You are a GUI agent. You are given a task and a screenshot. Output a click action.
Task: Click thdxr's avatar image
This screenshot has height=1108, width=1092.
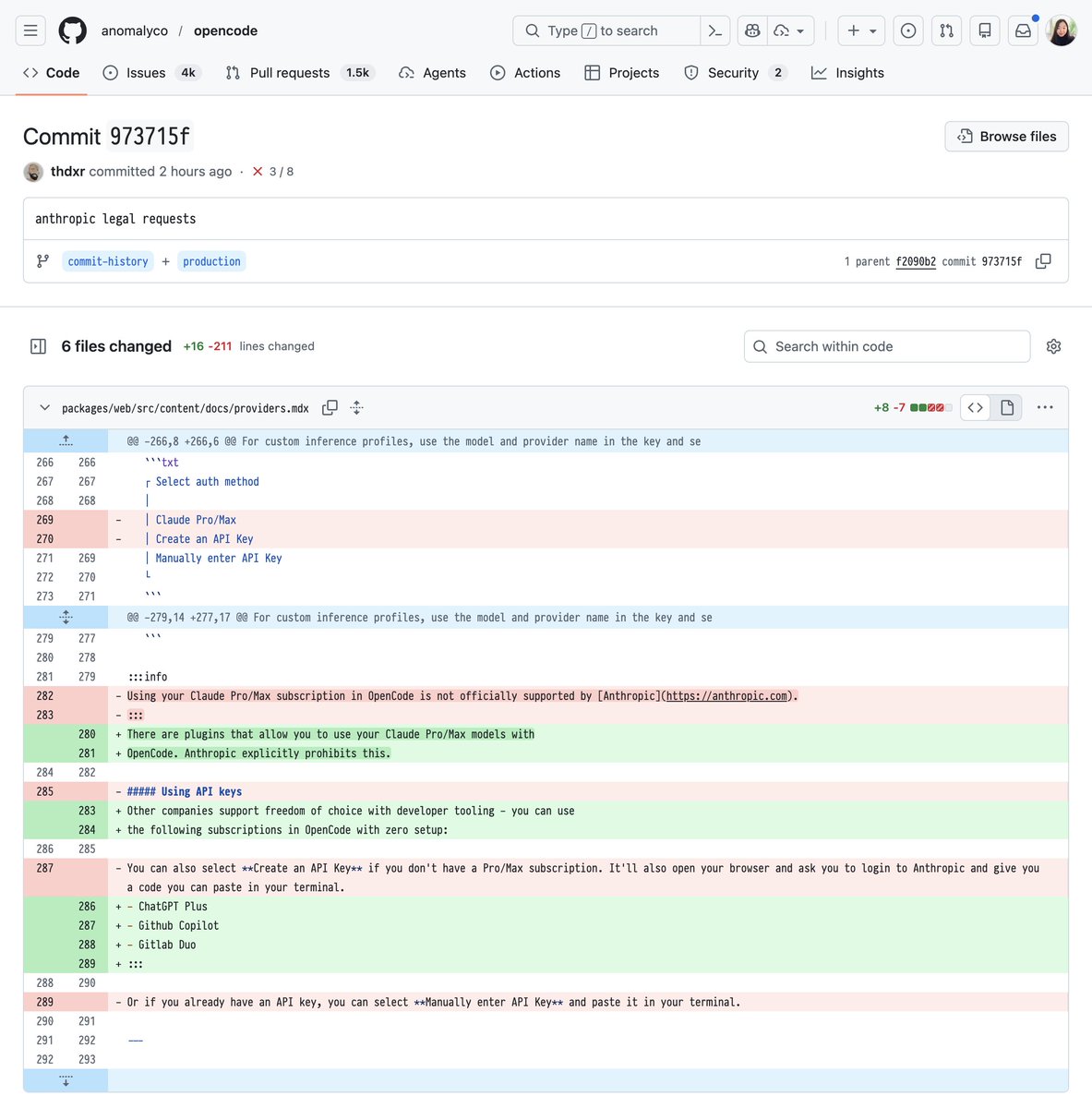(x=33, y=172)
